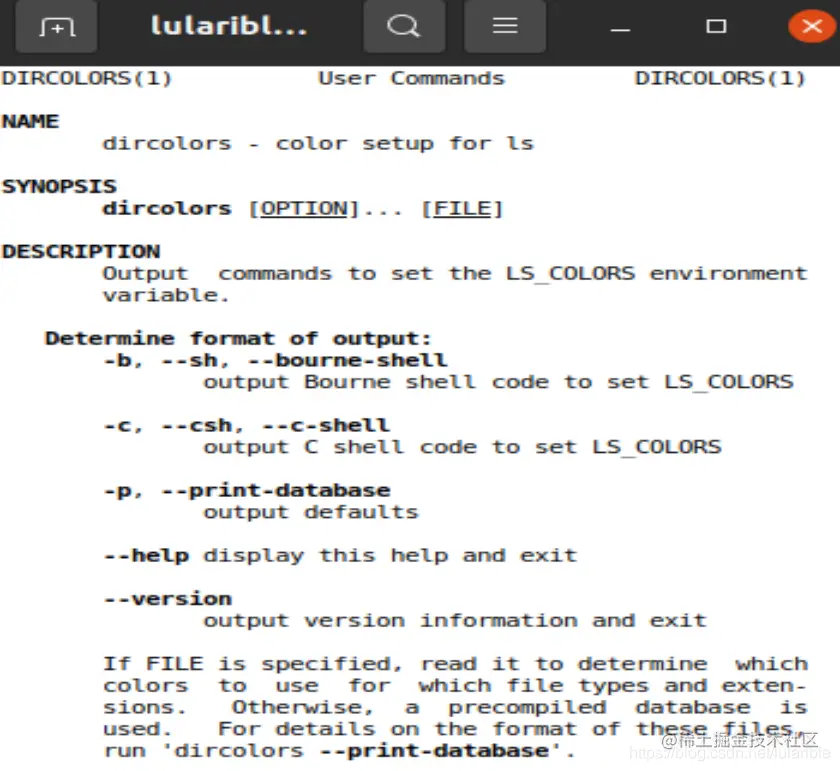Click the window title 'lularibl...'
Screen dimensions: 840x771
pyautogui.click(x=229, y=25)
